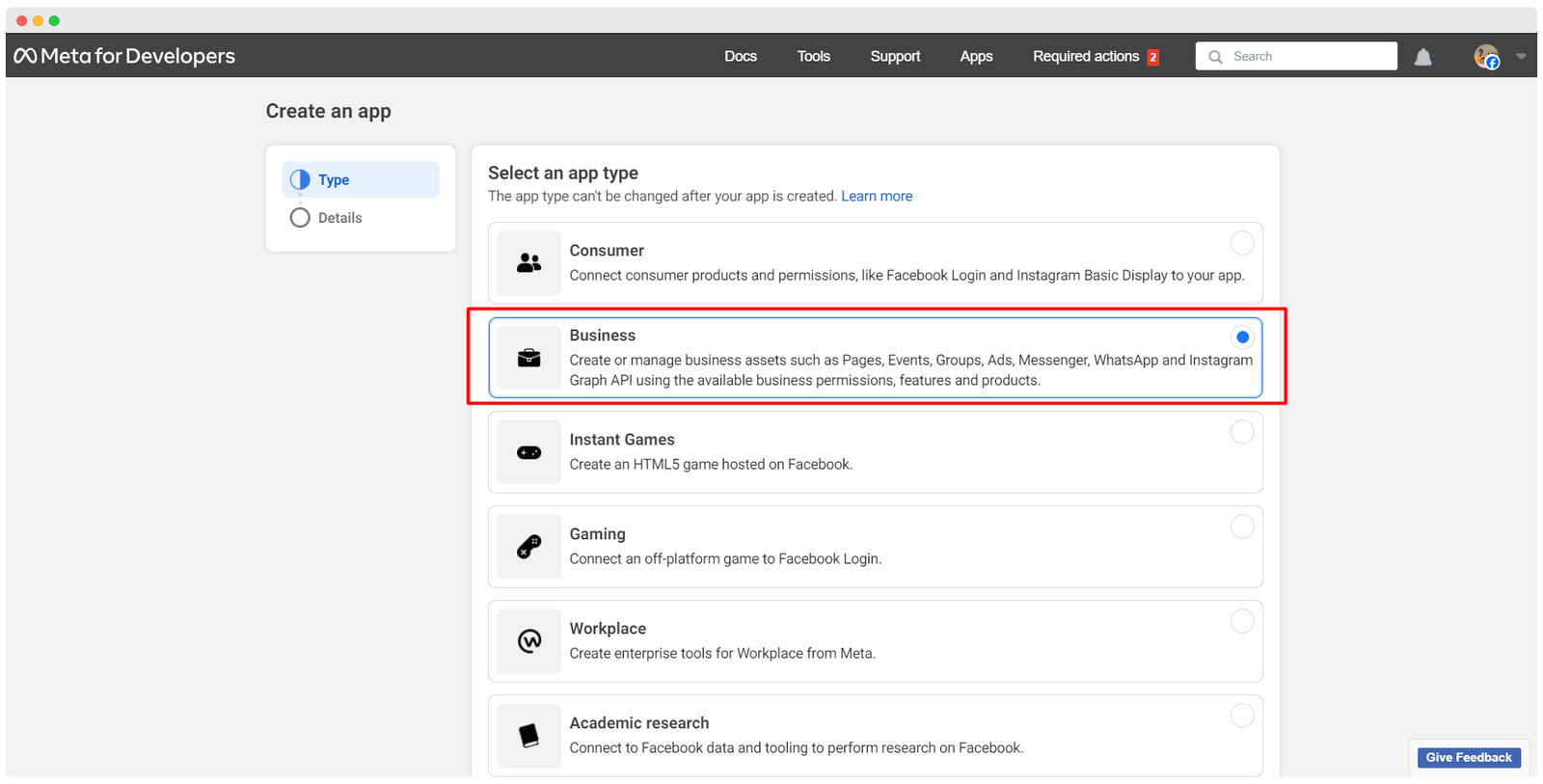
Task: Open the profile avatar menu
Action: coord(1486,57)
